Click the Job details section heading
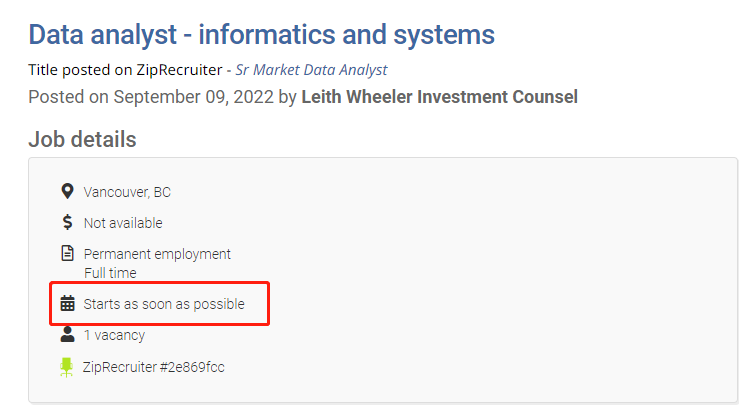Viewport: 739px width, 411px height. [x=82, y=139]
